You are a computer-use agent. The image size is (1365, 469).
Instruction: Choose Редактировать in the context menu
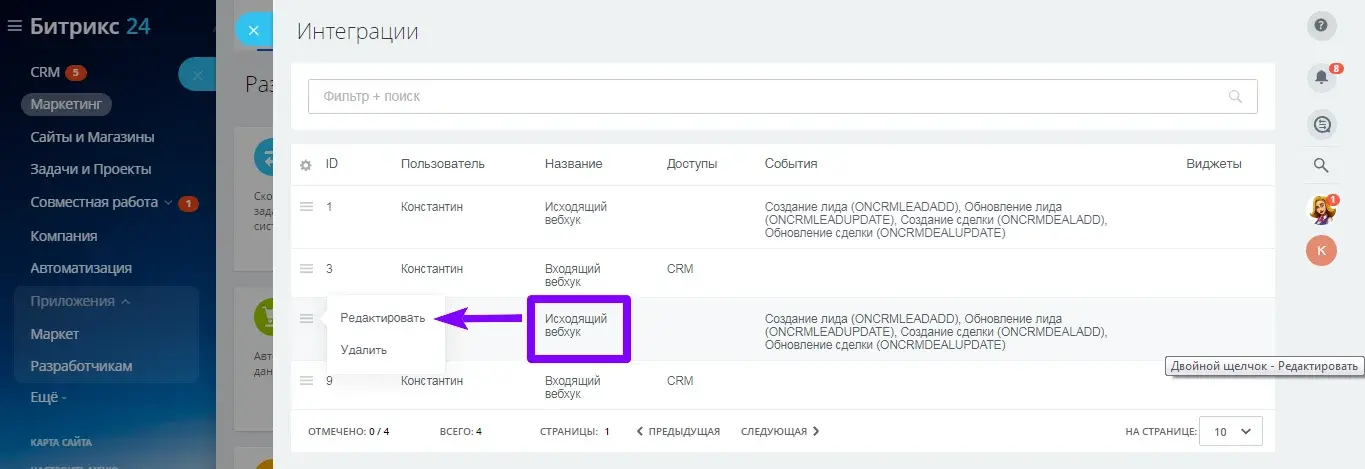pyautogui.click(x=383, y=318)
